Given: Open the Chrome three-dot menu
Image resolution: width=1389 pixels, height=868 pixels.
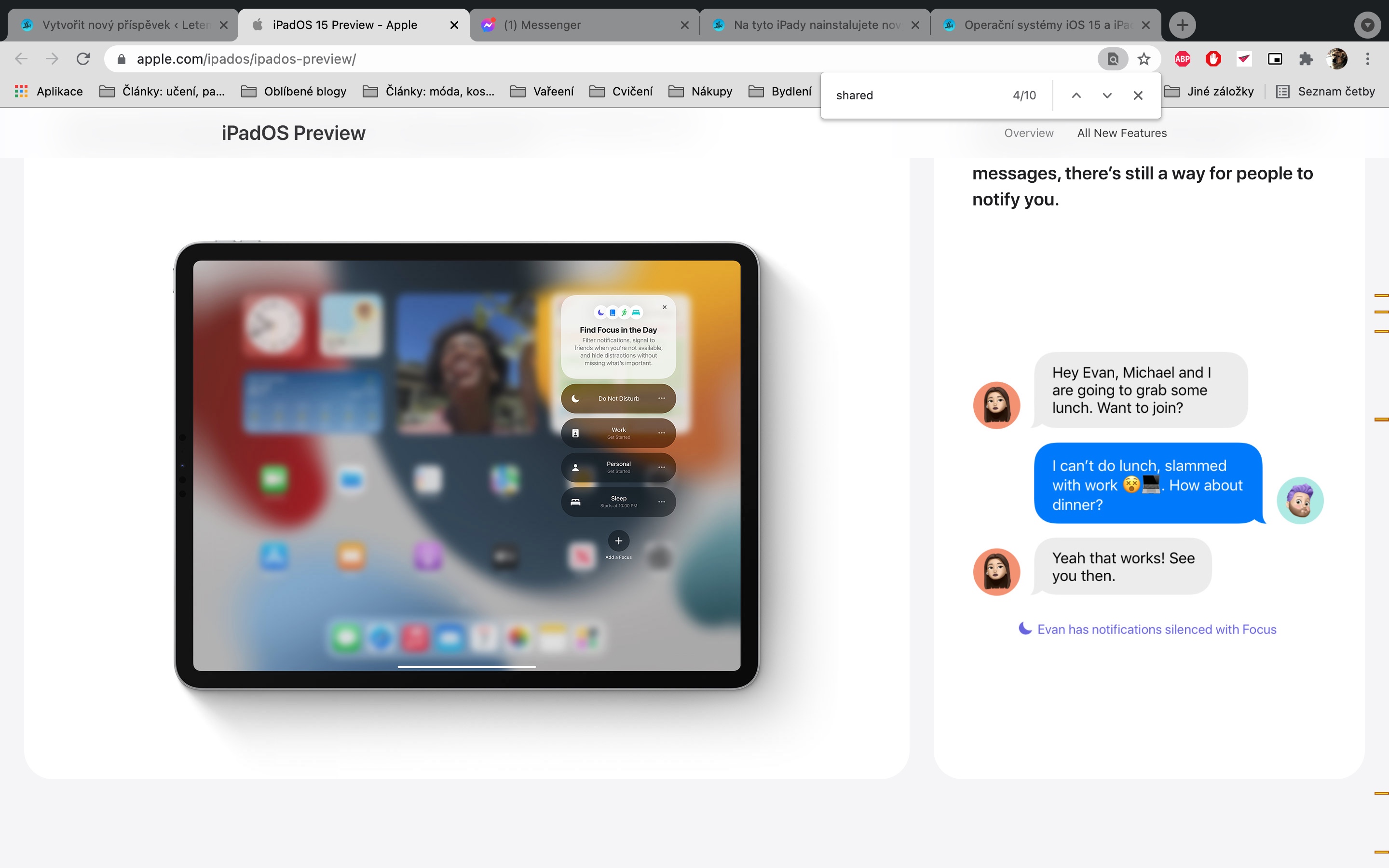Looking at the screenshot, I should tap(1368, 59).
